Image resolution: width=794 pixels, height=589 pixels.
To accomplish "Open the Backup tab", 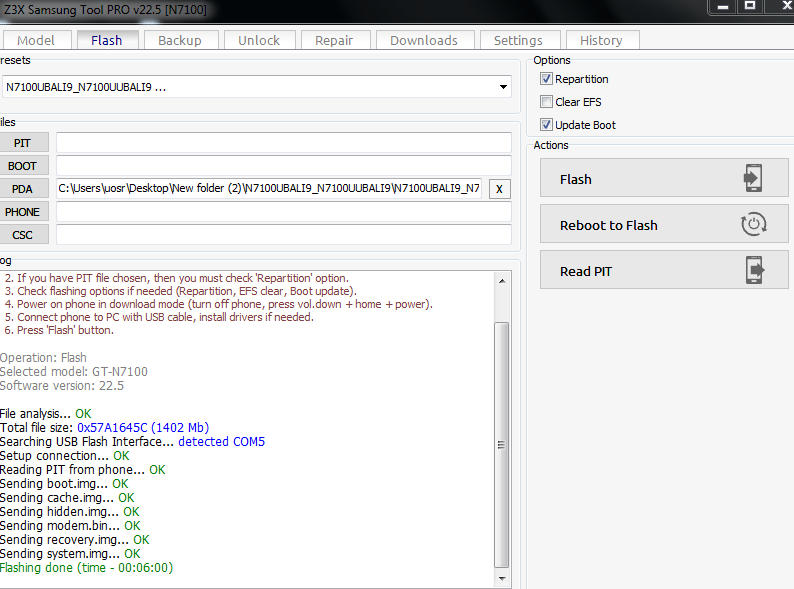I will [180, 40].
